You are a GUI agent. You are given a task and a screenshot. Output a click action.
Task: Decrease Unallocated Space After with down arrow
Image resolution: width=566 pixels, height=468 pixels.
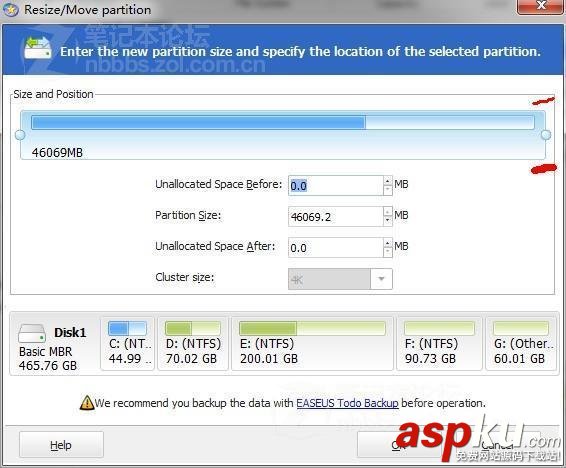tap(387, 252)
